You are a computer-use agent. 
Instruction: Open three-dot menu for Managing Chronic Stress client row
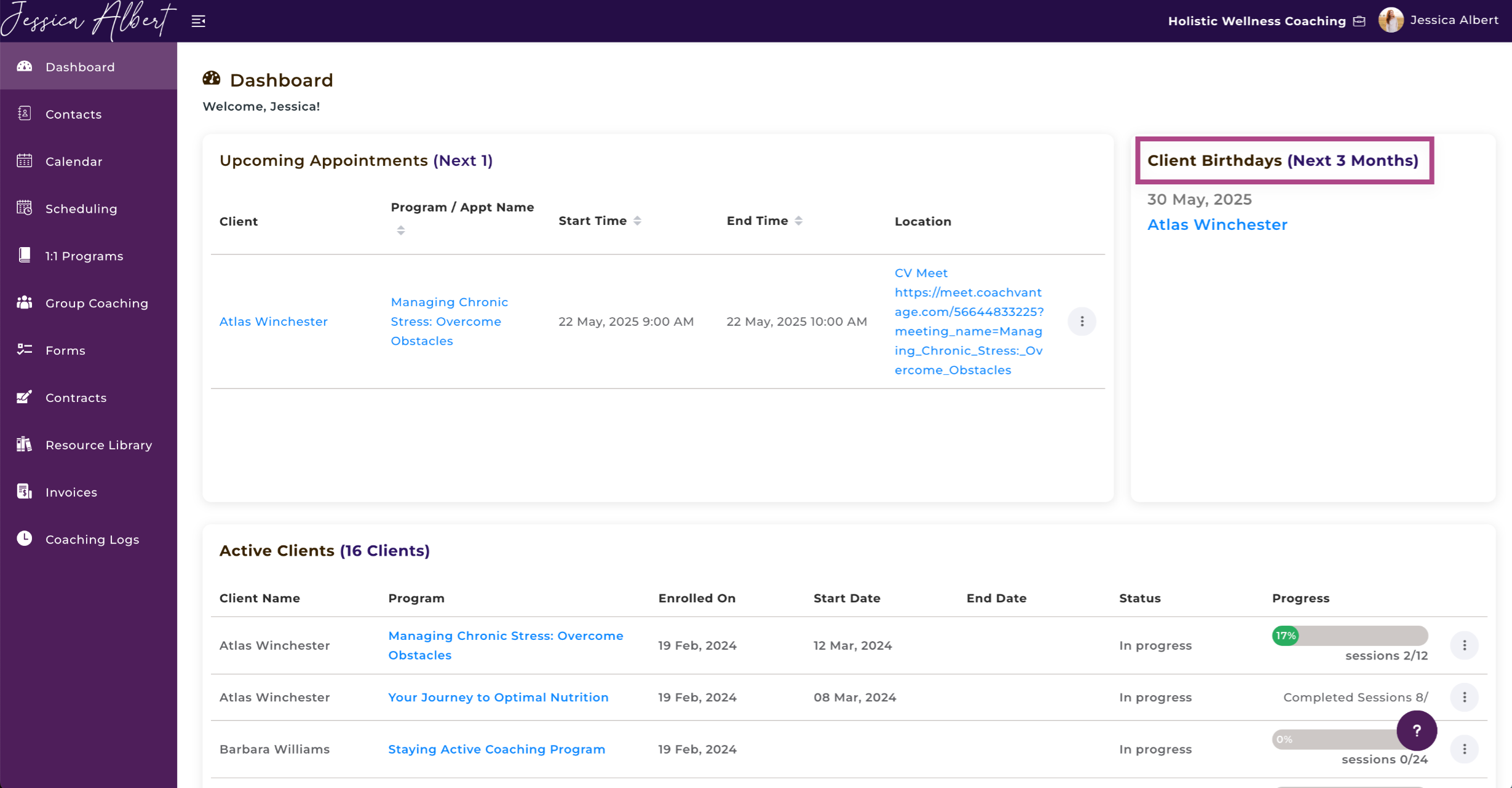point(1465,645)
